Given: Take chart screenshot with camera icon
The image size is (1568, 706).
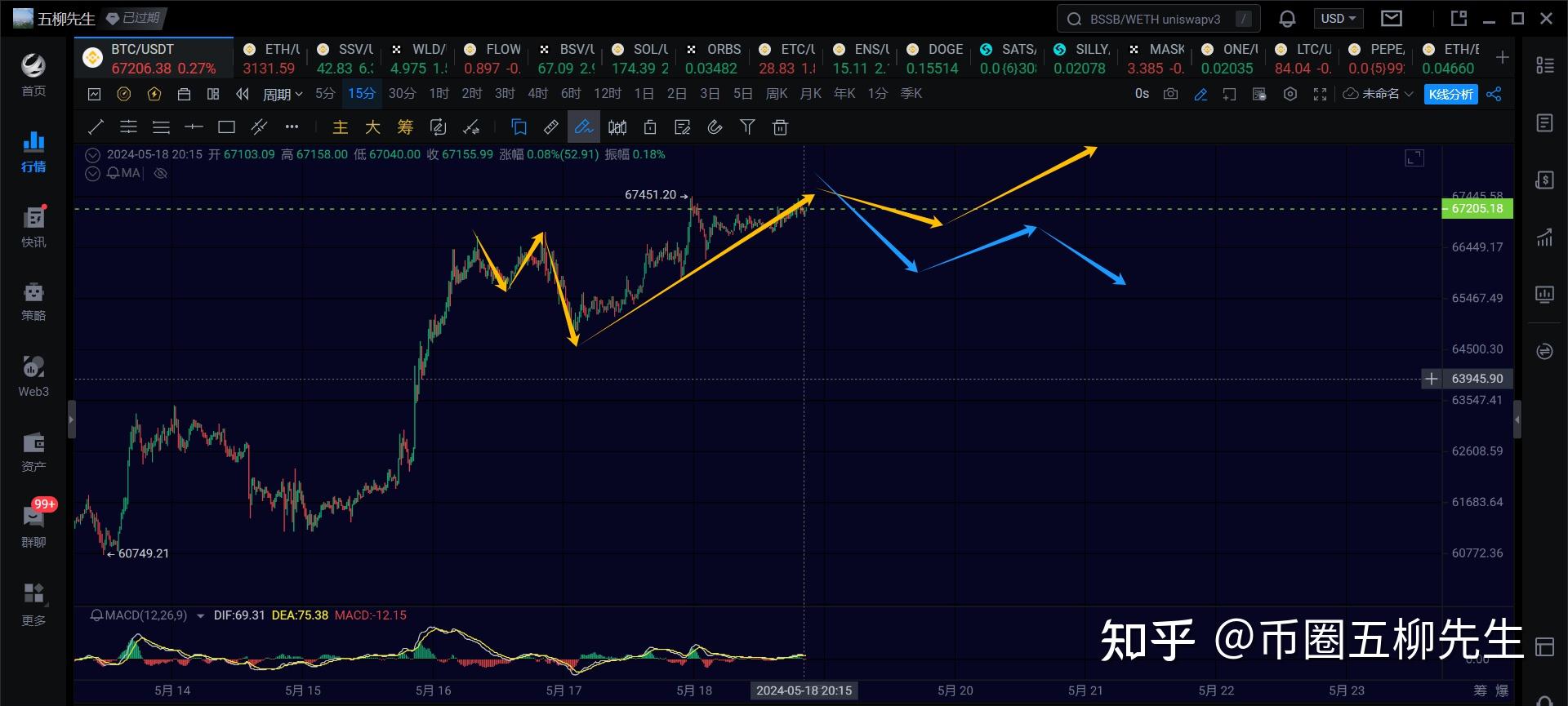Looking at the screenshot, I should (1170, 94).
